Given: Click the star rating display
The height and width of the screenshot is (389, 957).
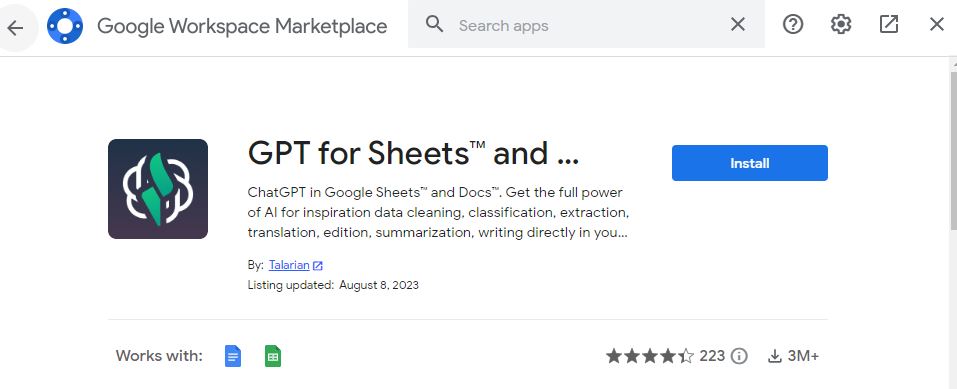Looking at the screenshot, I should point(649,355).
